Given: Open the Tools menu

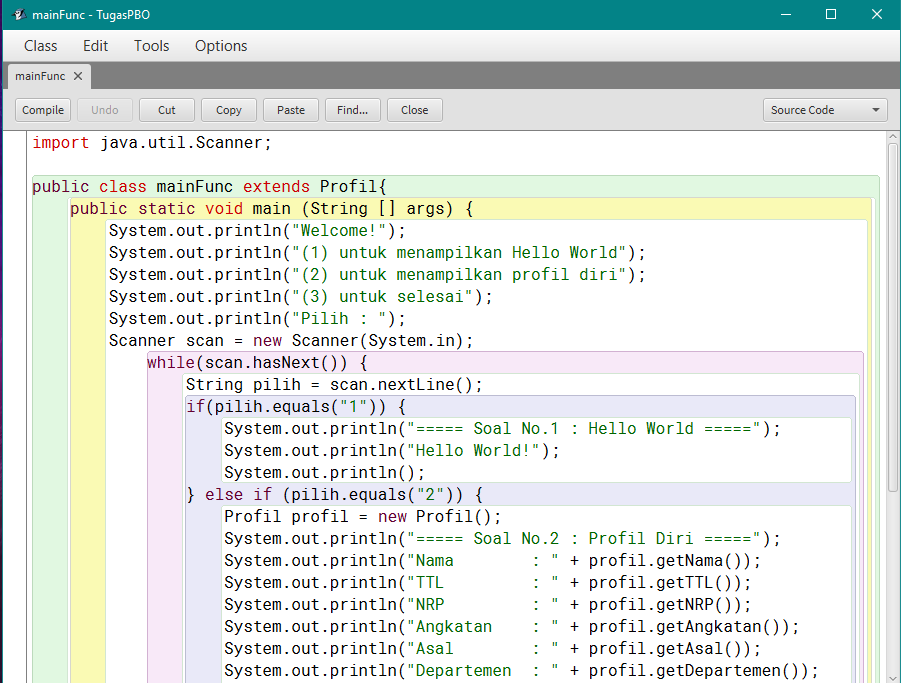Looking at the screenshot, I should click(151, 45).
